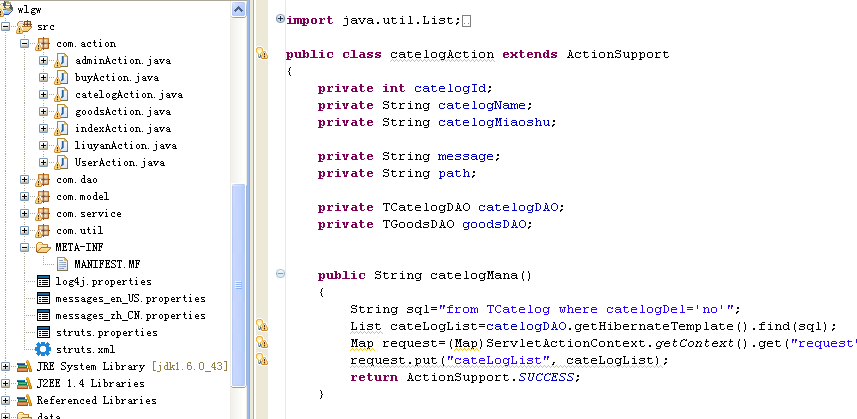857x419 pixels.
Task: Click 'catelogAction' class name in editor
Action: (442, 54)
